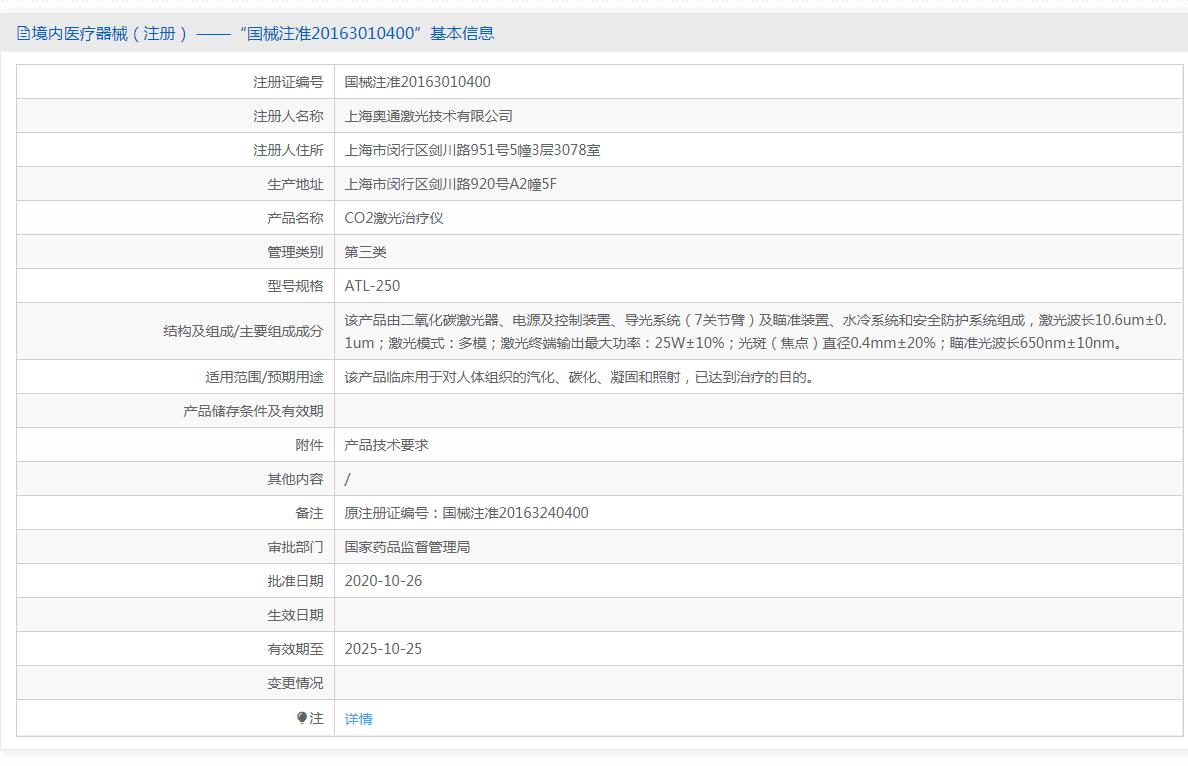Screen dimensions: 1188x766
Task: Select approval department 国家药品监督管理局
Action: coord(407,547)
